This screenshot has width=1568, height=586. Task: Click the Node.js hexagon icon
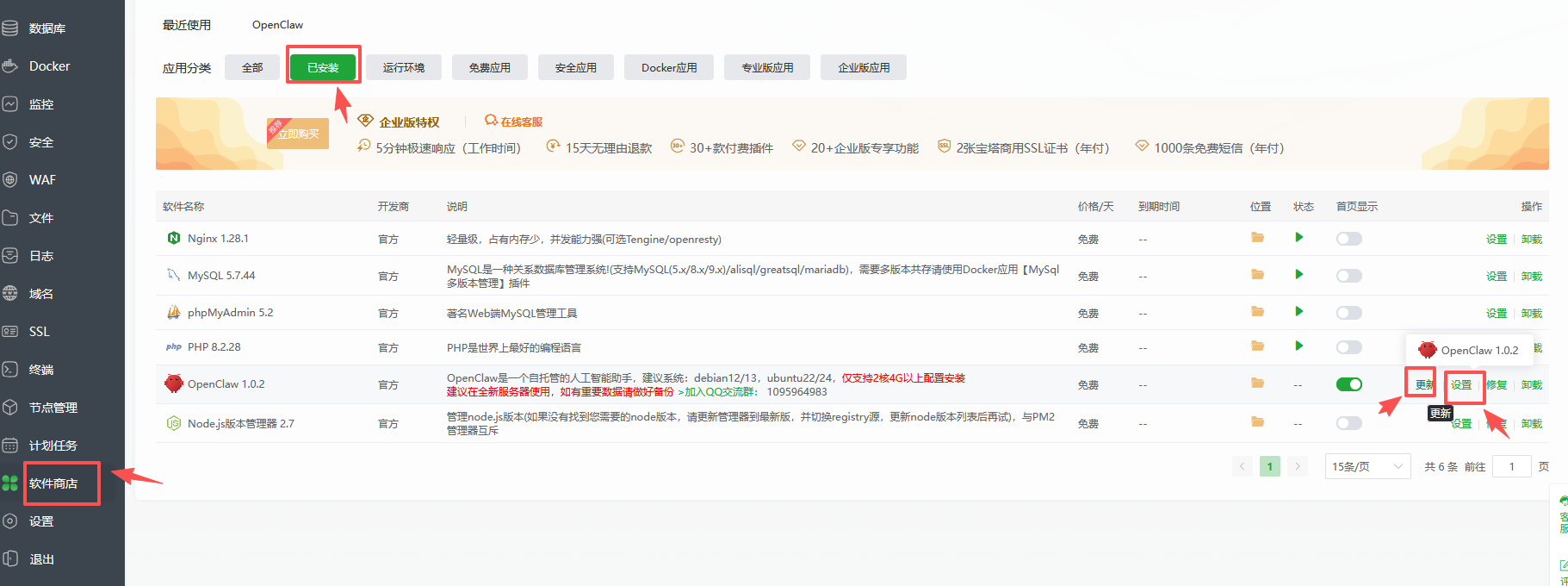[x=174, y=423]
